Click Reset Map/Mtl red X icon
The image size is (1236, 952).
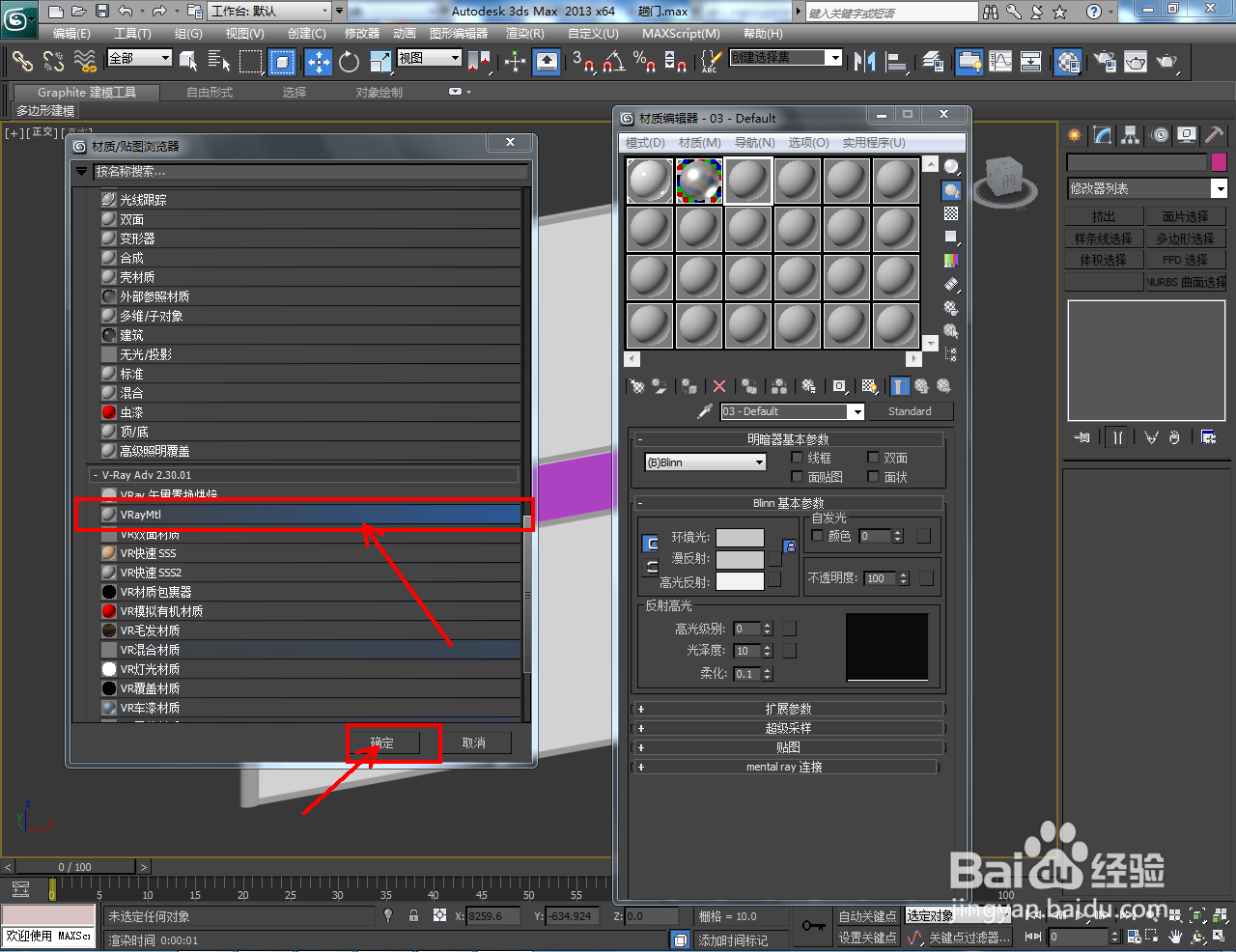pyautogui.click(x=718, y=386)
